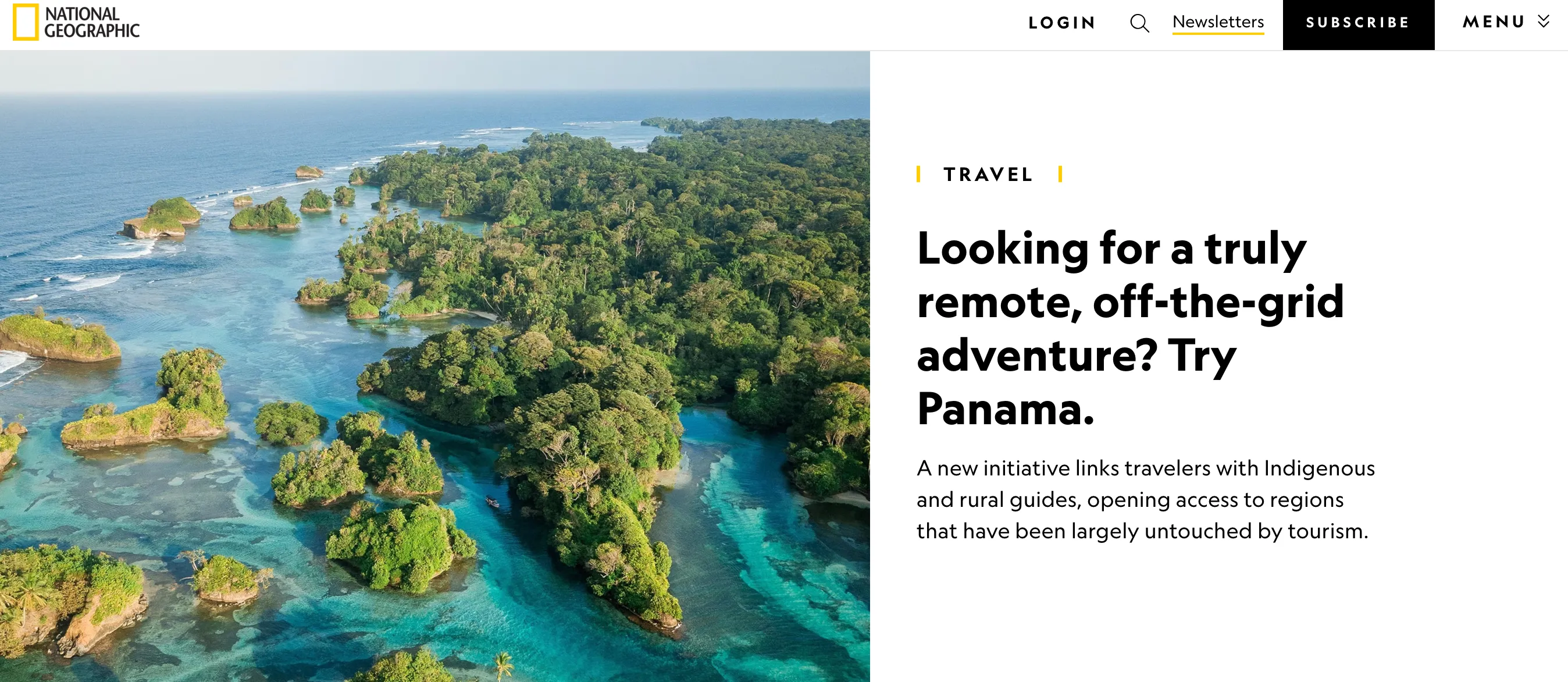Expand the chevron arrow beside MENU
Screen dimensions: 1568x682
pos(1544,22)
